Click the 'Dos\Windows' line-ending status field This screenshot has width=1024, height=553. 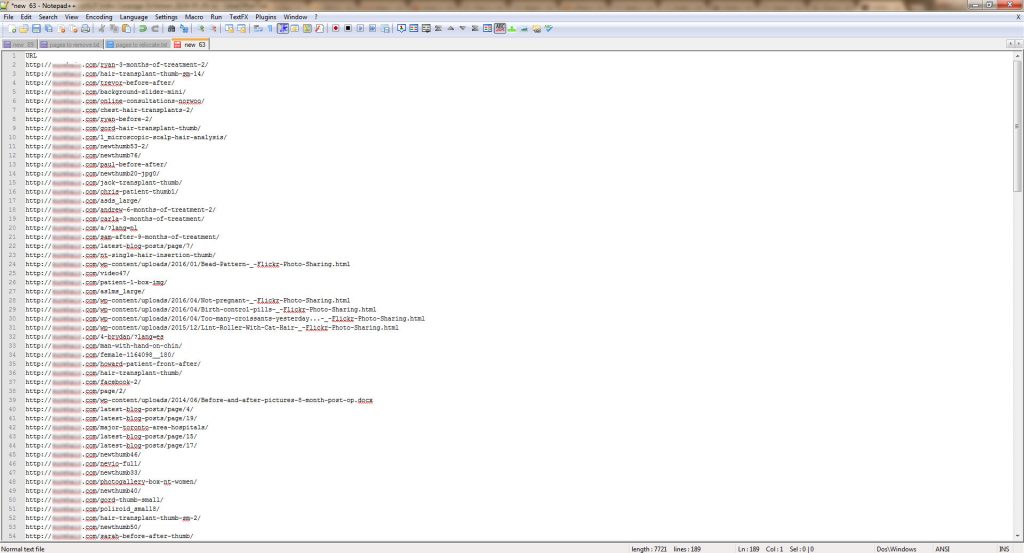pyautogui.click(x=896, y=549)
